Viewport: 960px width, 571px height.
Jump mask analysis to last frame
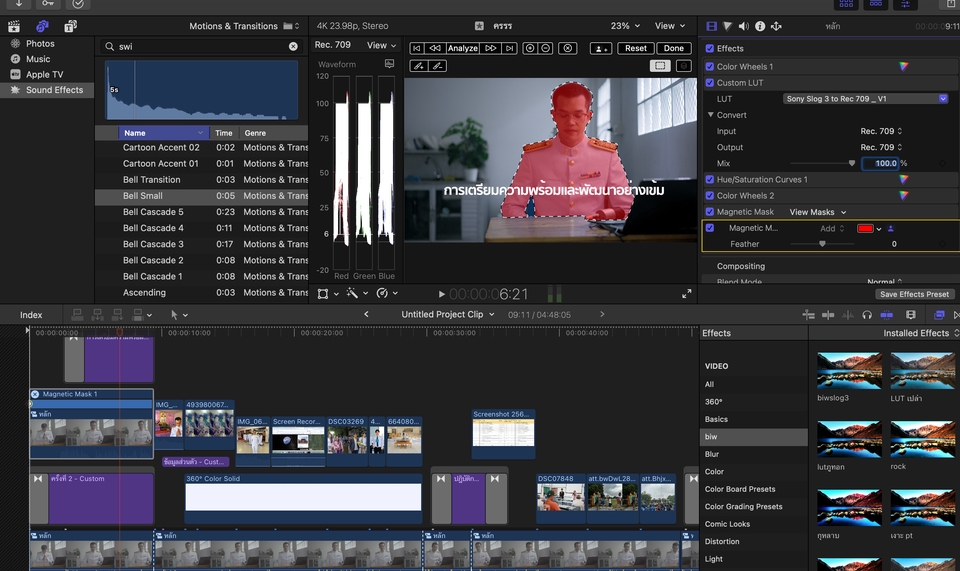pyautogui.click(x=509, y=48)
